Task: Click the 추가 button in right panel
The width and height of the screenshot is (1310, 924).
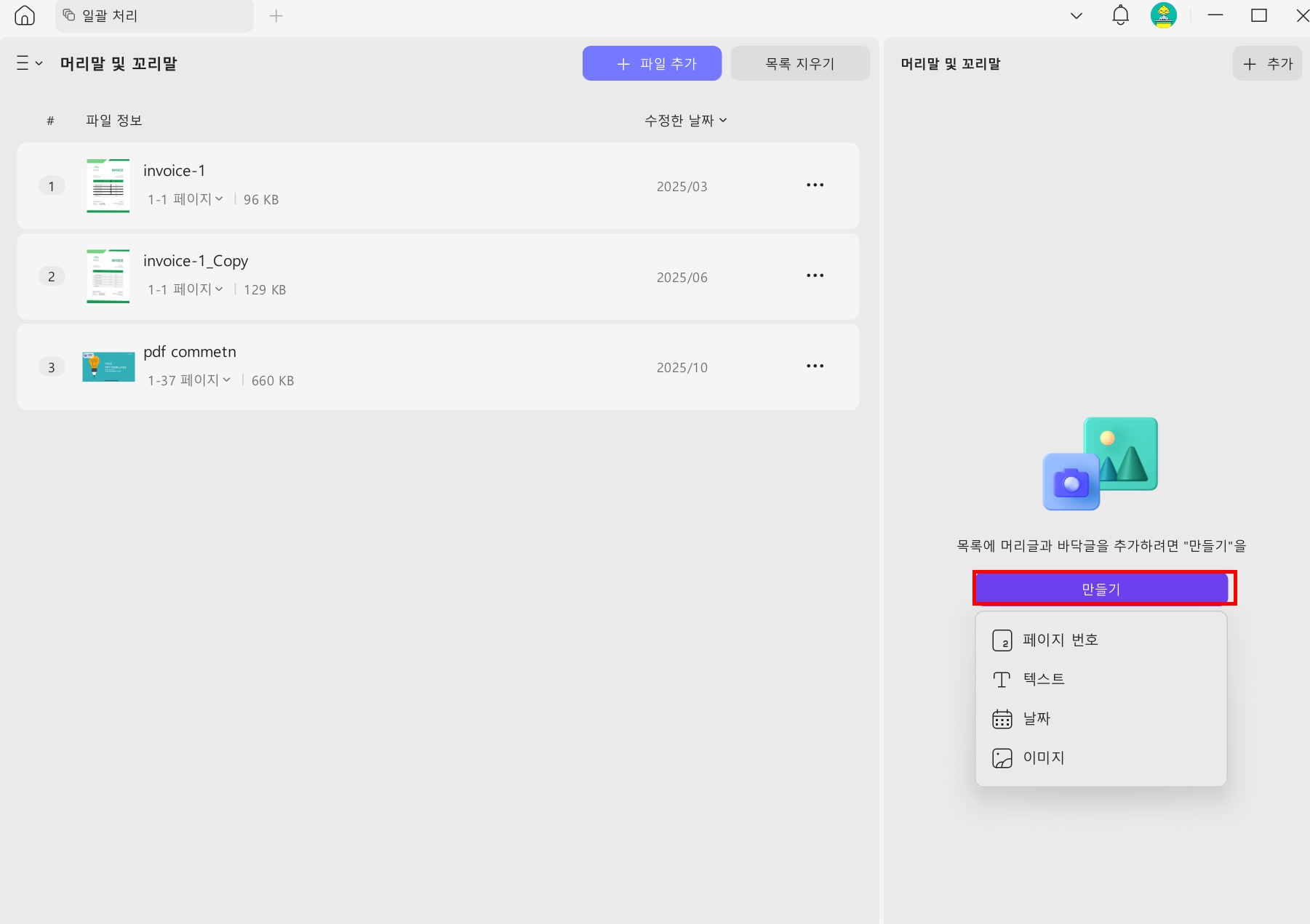Action: [x=1267, y=63]
